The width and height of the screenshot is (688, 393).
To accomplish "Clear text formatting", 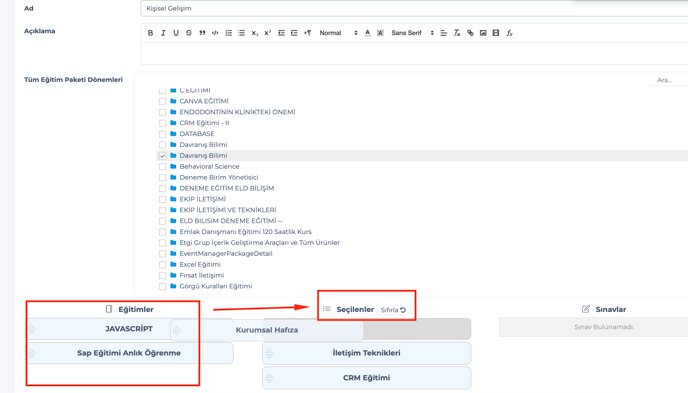I will click(x=457, y=33).
